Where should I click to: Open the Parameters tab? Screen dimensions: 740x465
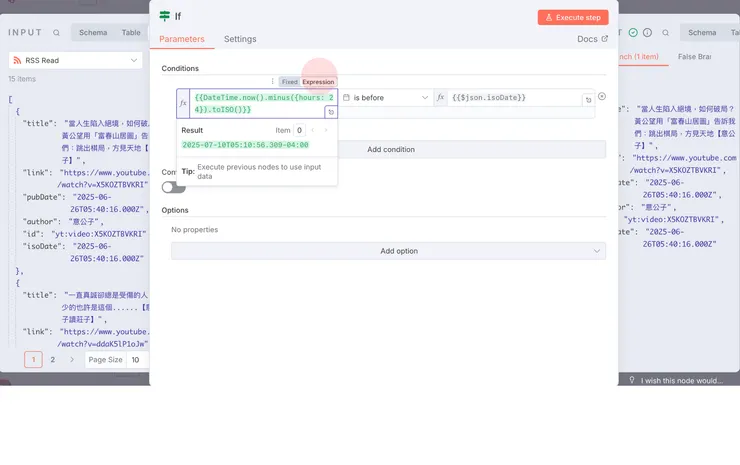click(x=182, y=39)
